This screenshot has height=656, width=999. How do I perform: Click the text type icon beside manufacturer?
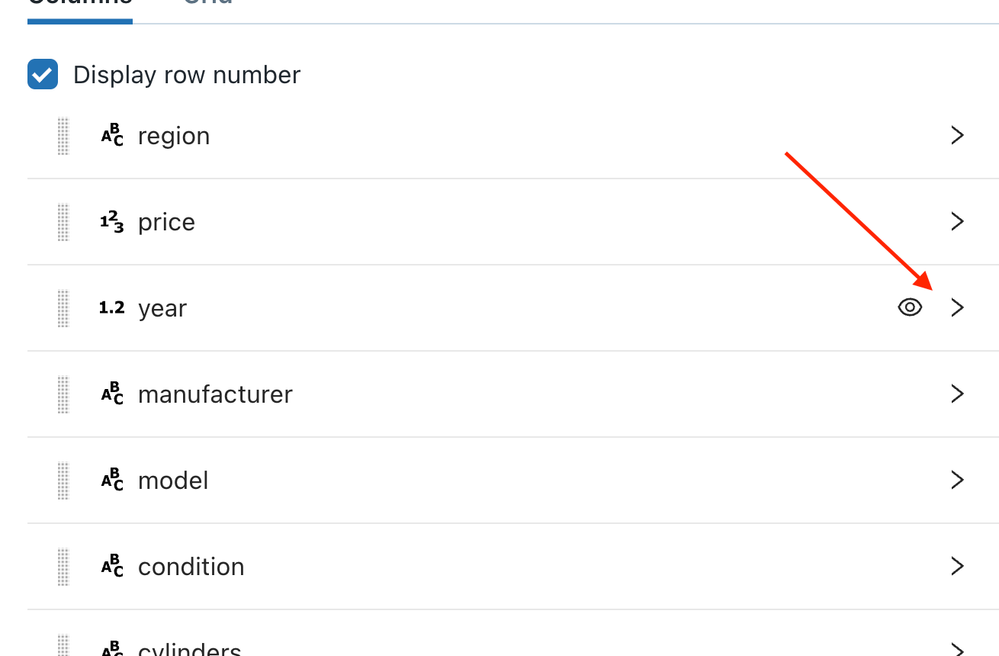pyautogui.click(x=112, y=394)
